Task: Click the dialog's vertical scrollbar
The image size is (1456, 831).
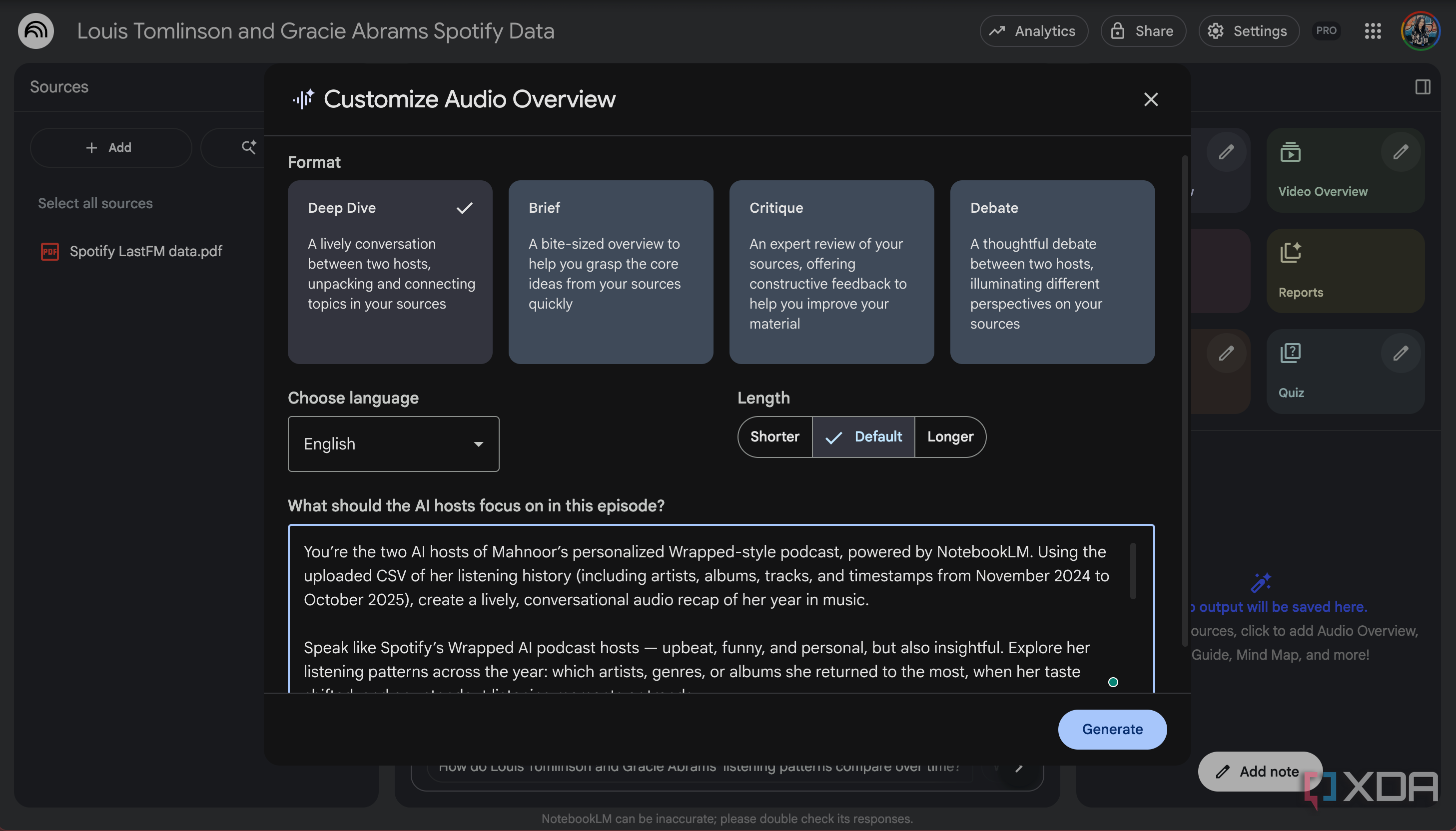Action: [1184, 400]
